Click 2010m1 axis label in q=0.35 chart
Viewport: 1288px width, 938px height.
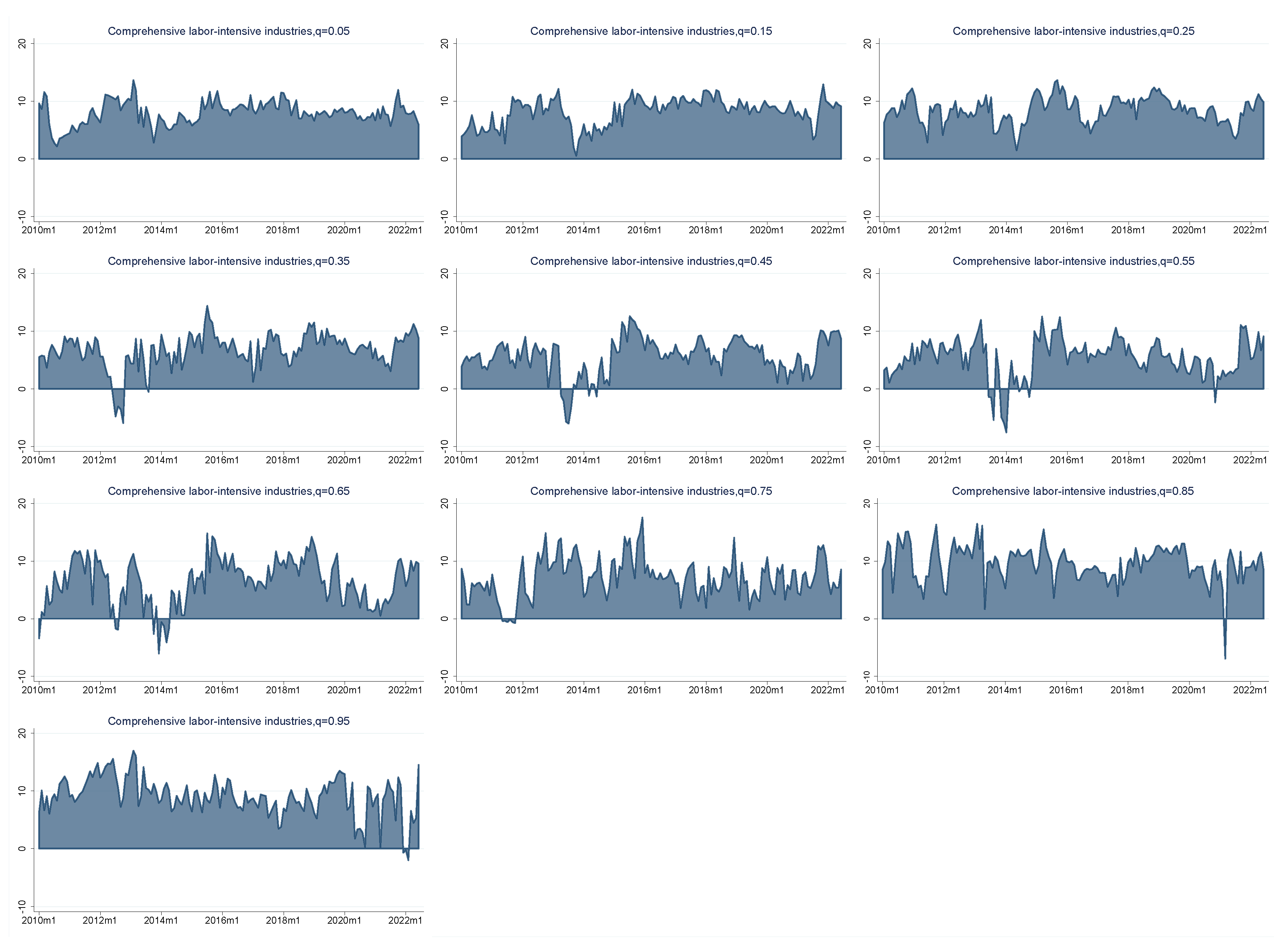[x=39, y=460]
